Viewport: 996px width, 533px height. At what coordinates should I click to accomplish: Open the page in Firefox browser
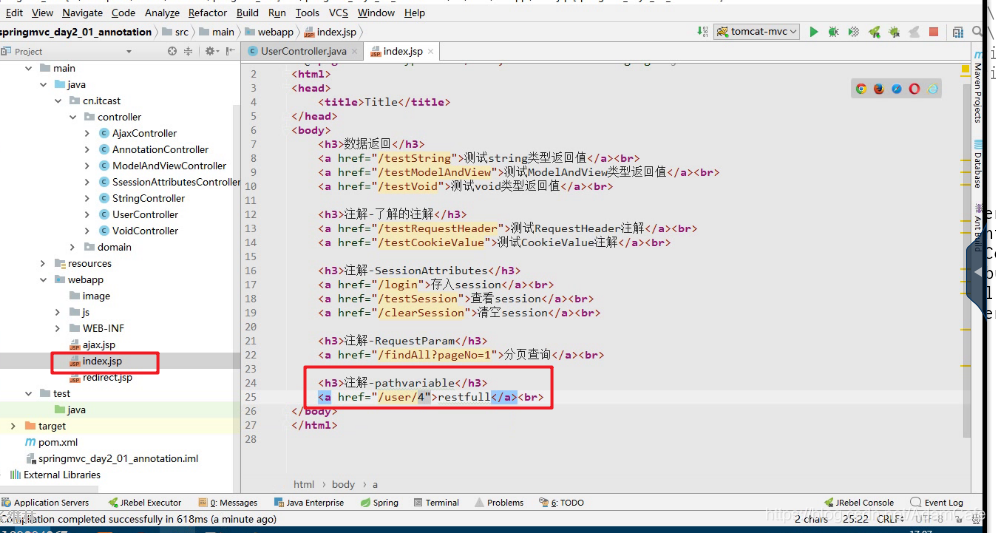point(878,89)
